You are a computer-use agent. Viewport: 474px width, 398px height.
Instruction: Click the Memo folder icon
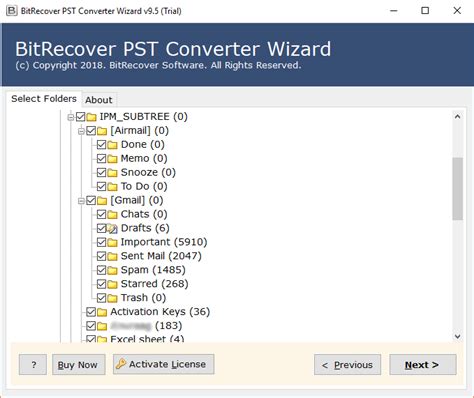coord(112,159)
